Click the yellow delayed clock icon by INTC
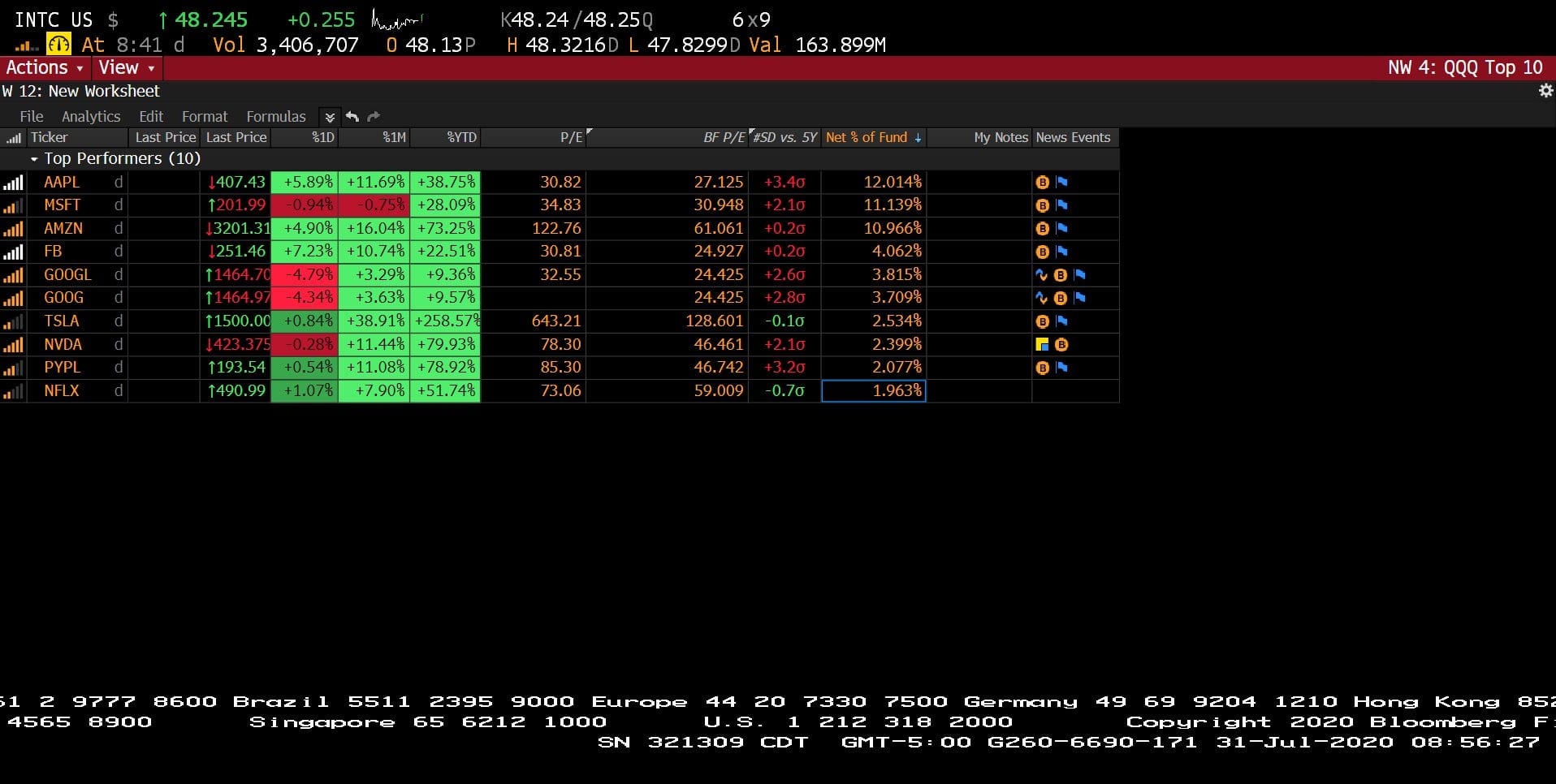1556x784 pixels. (x=58, y=45)
